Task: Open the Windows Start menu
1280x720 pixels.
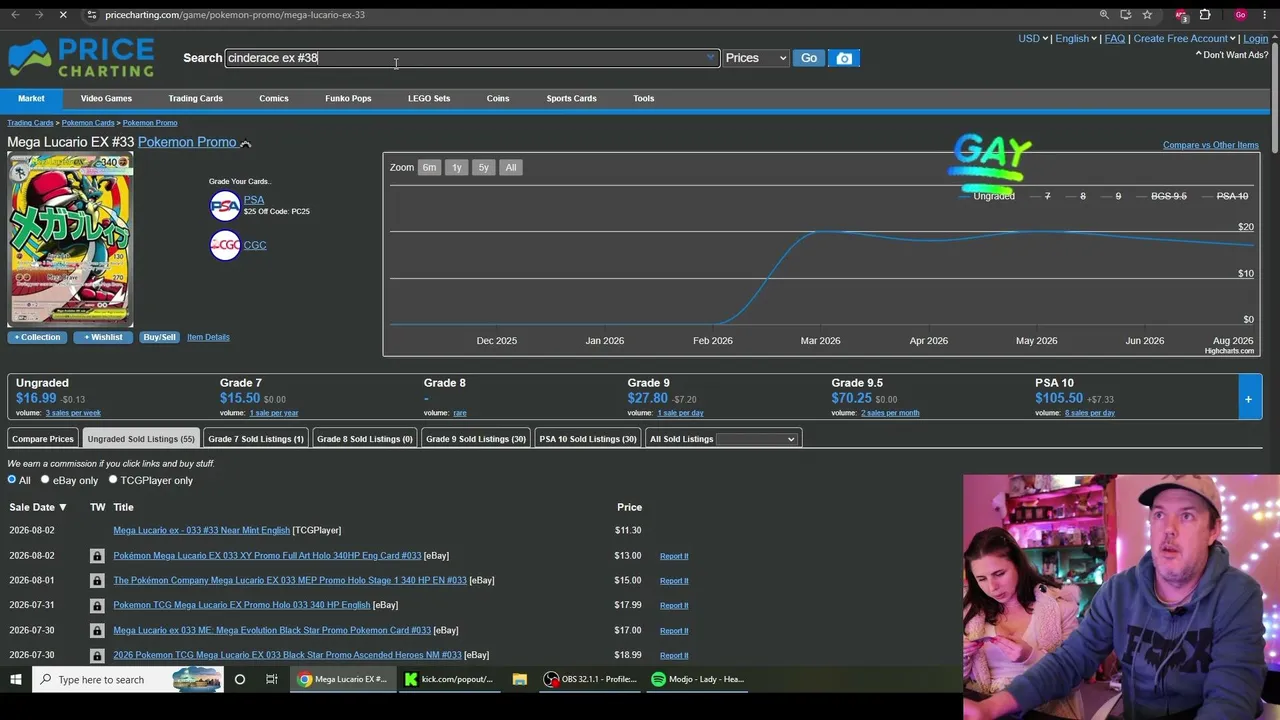Action: pos(16,679)
